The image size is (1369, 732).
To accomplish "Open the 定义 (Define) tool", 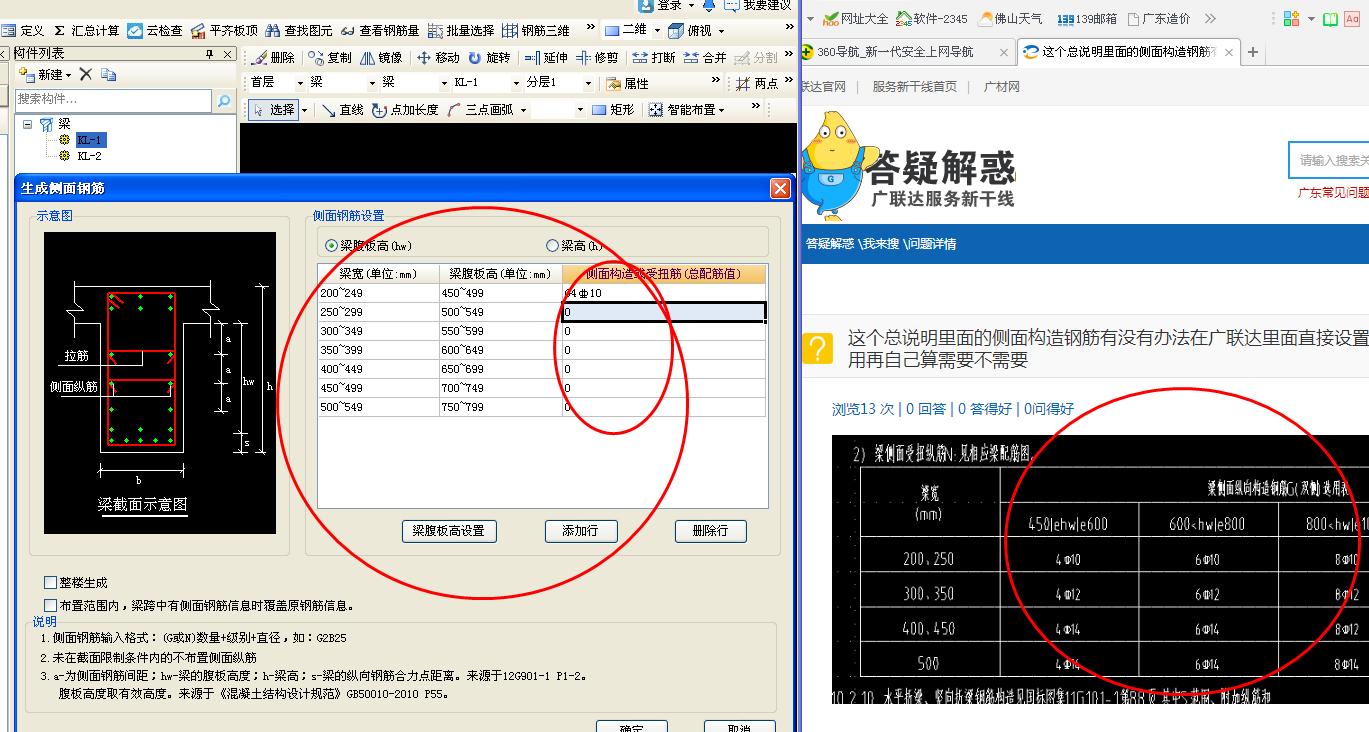I will click(x=22, y=31).
